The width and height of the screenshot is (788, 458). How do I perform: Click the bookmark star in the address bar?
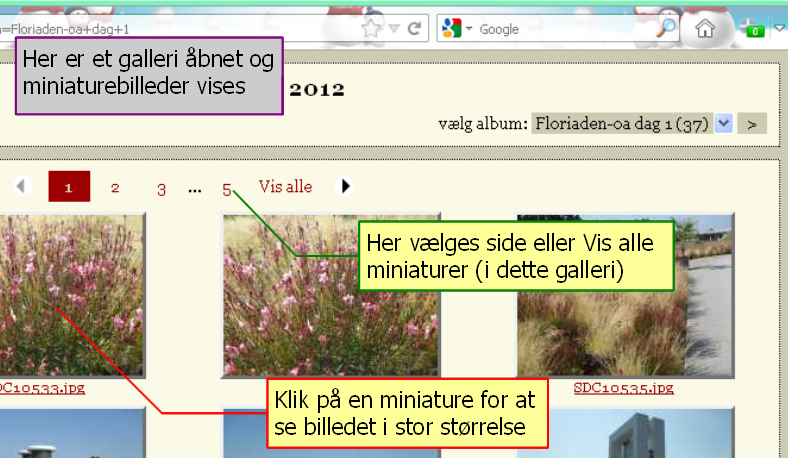371,29
